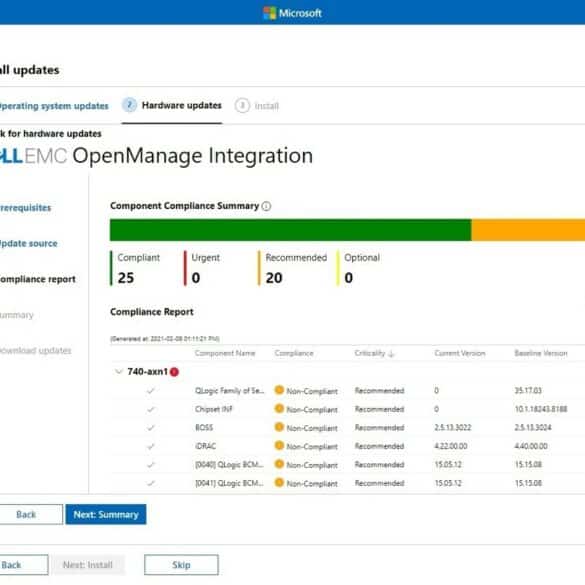585x585 pixels.
Task: Click orange status icon for iDRAC row
Action: [x=279, y=445]
